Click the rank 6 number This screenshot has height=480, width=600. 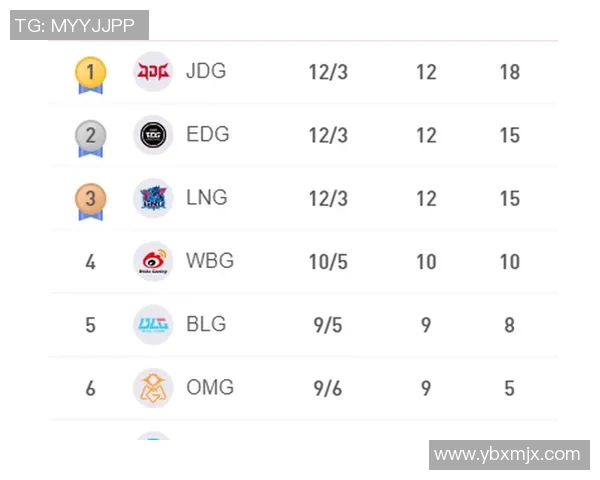point(90,388)
